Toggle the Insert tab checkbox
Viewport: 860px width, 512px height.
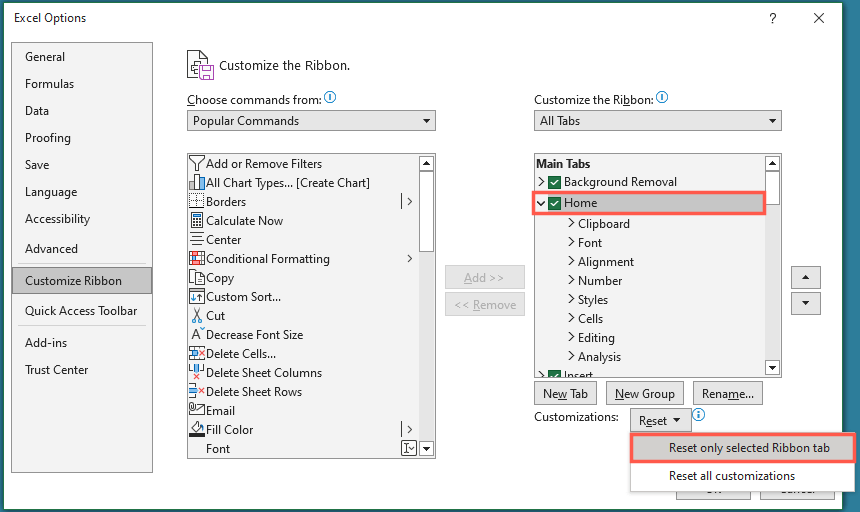[x=555, y=376]
